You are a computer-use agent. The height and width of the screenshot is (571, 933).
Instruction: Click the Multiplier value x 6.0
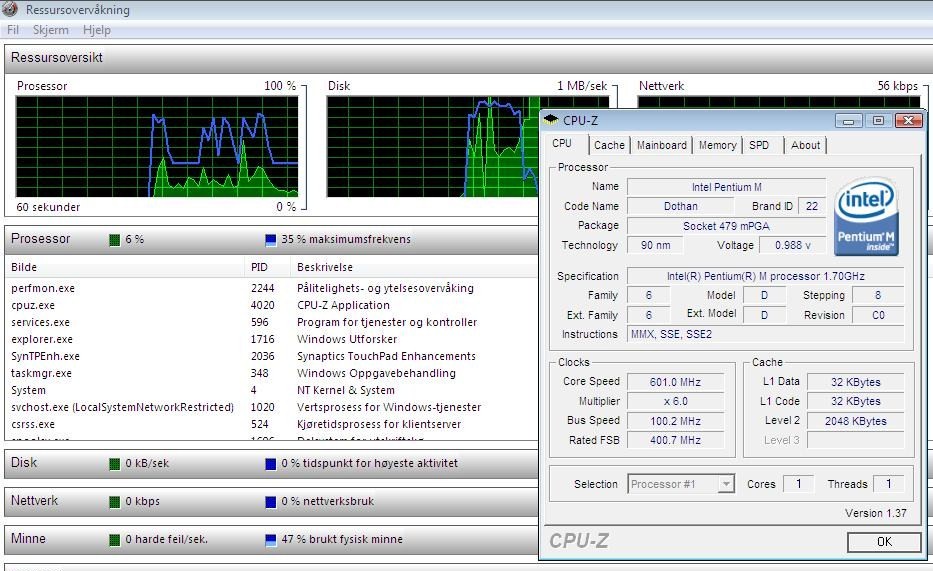pos(675,401)
